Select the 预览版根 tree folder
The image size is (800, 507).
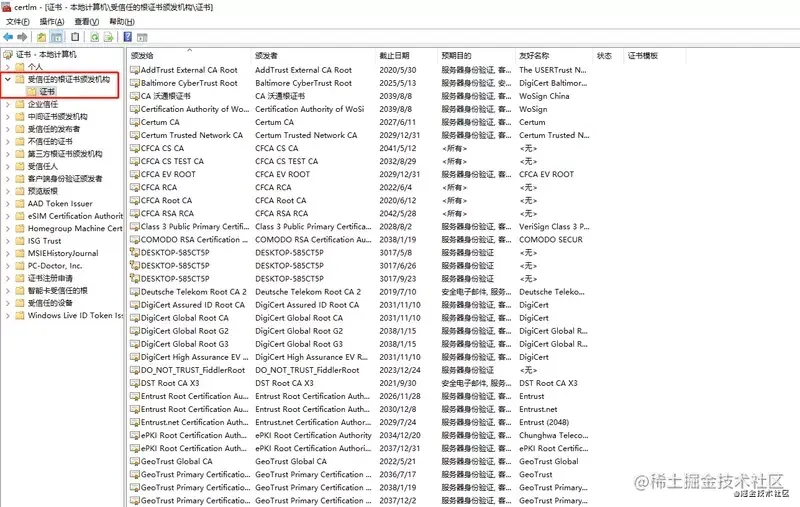click(x=43, y=191)
